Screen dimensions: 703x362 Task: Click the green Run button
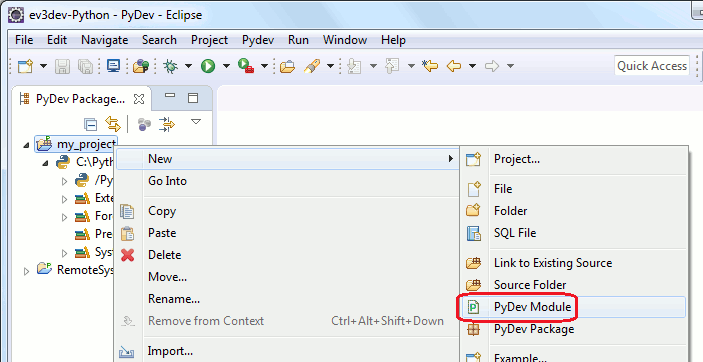208,66
